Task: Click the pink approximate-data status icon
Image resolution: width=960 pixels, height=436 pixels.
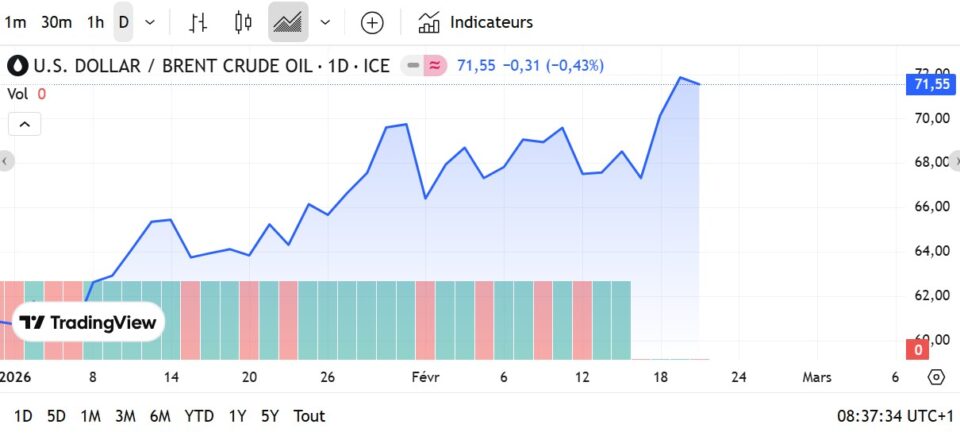Action: [435, 66]
